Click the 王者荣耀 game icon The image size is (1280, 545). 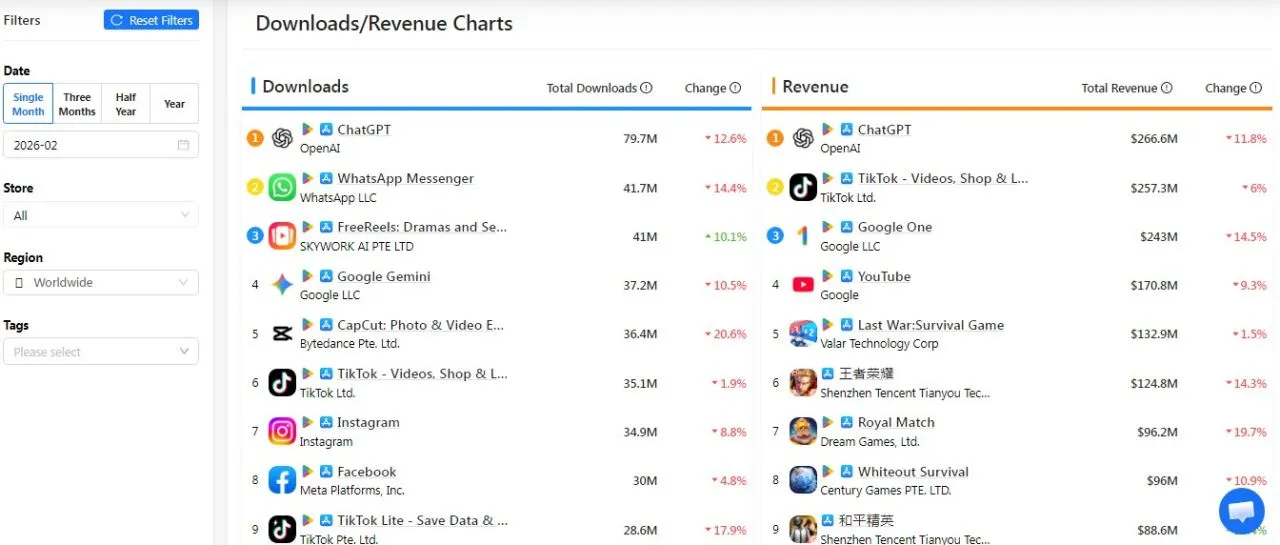[803, 382]
